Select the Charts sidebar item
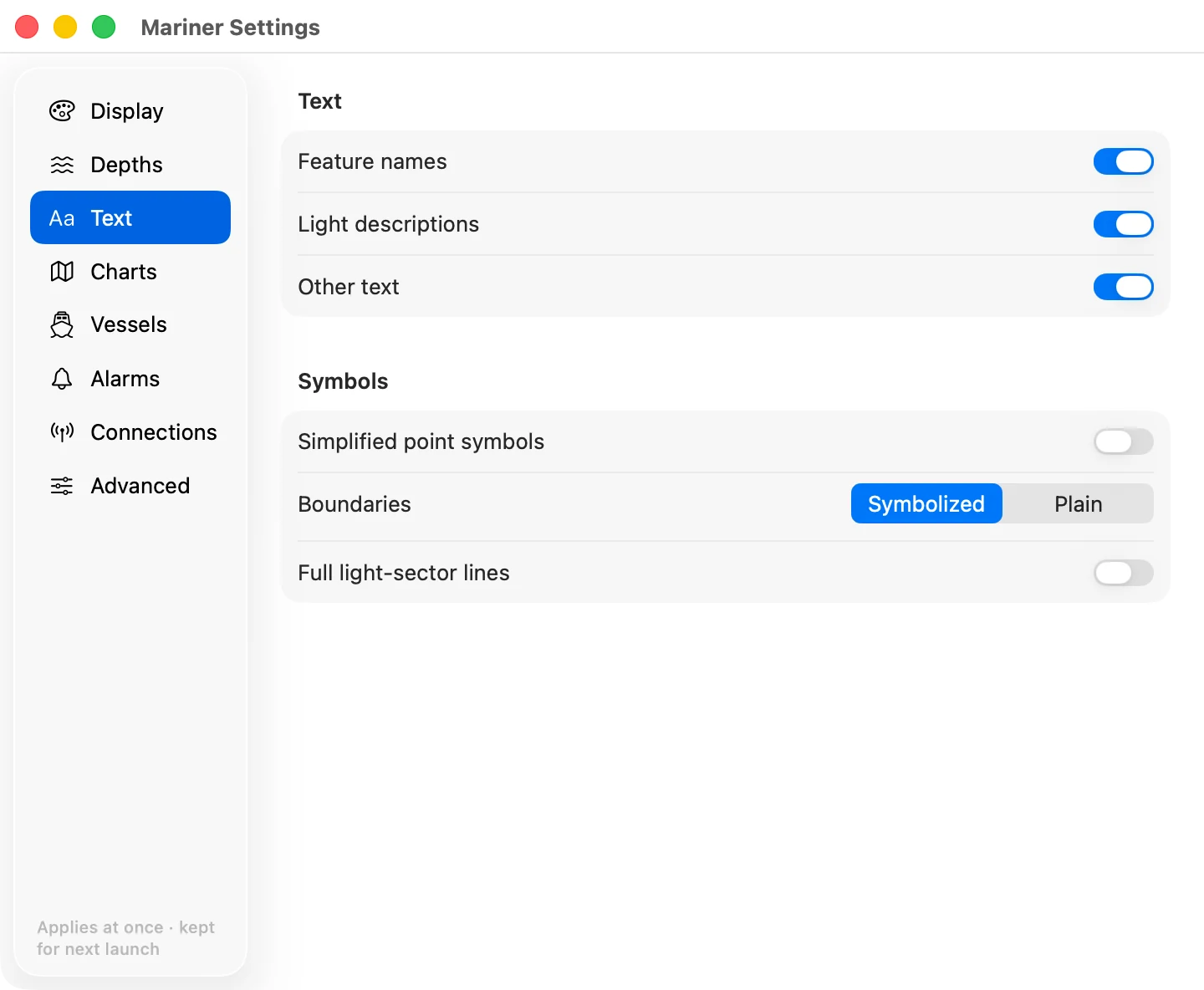Image resolution: width=1204 pixels, height=990 pixels. click(x=130, y=272)
